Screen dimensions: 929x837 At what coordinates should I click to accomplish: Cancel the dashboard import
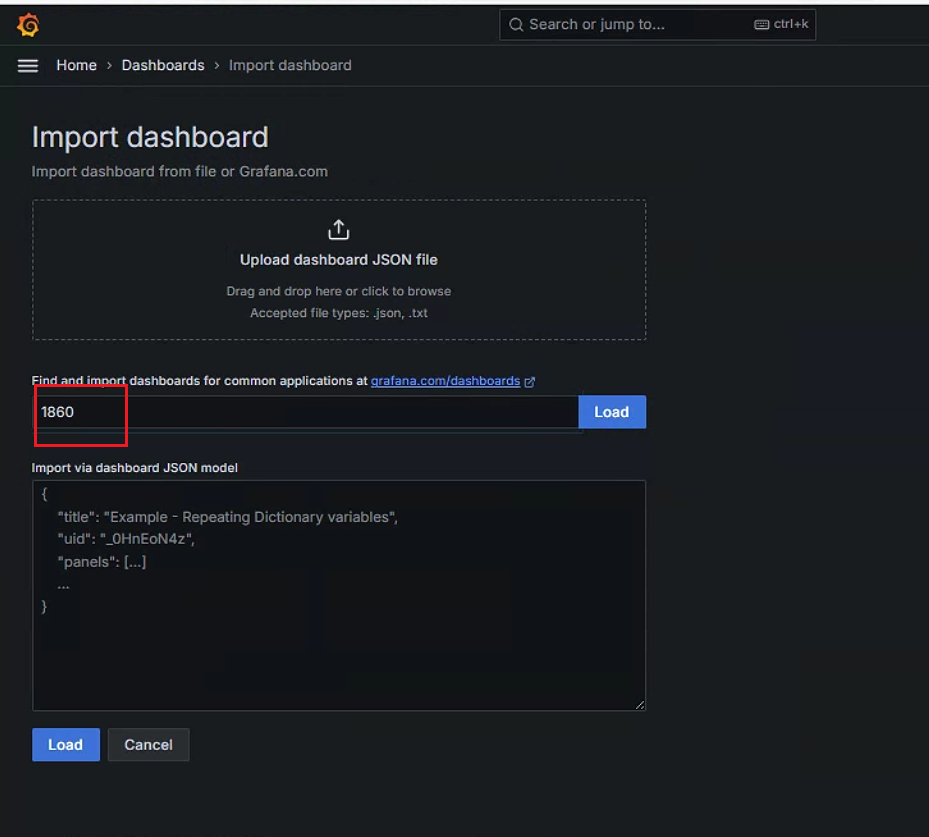pos(148,745)
